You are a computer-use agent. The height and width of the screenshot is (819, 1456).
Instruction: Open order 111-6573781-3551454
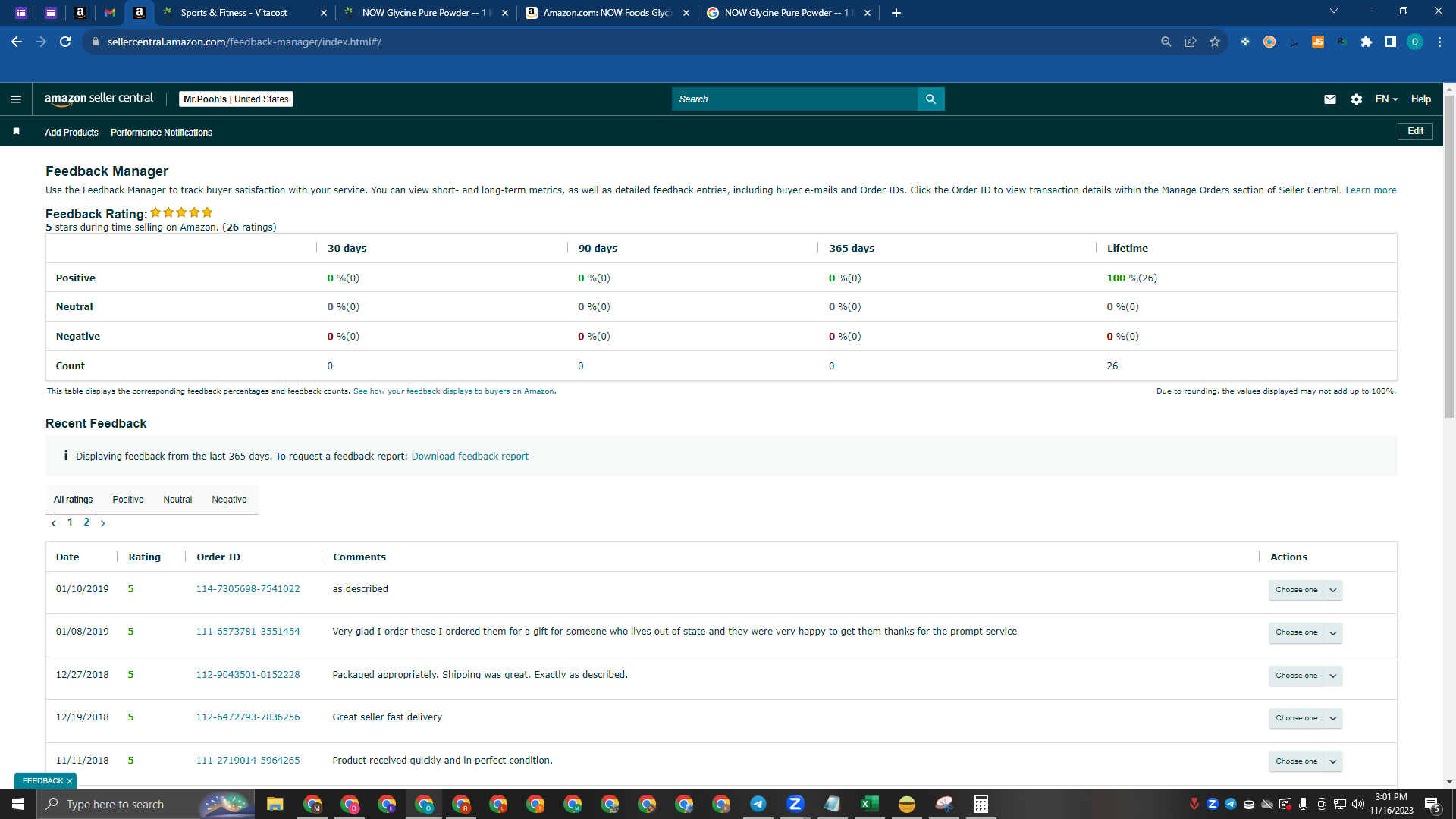click(x=248, y=632)
